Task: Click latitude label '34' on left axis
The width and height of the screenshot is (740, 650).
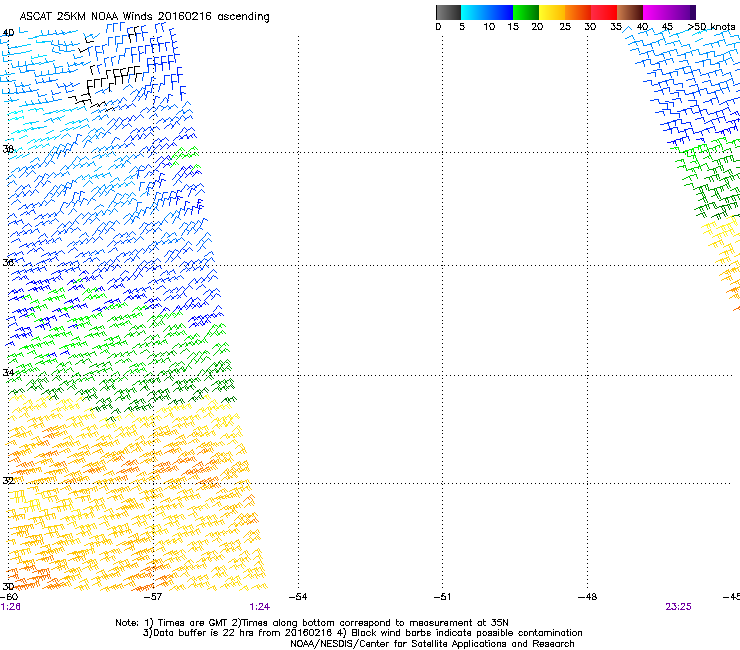Action: [8, 372]
